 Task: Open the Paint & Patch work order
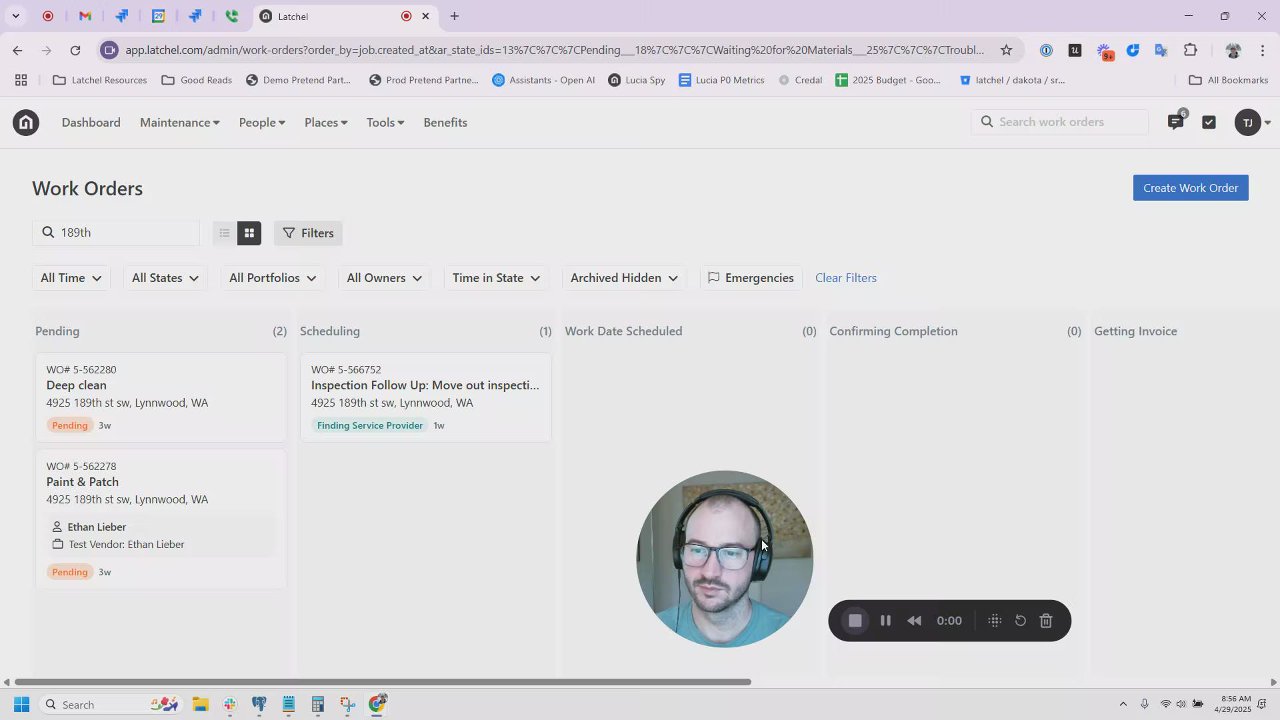point(161,519)
